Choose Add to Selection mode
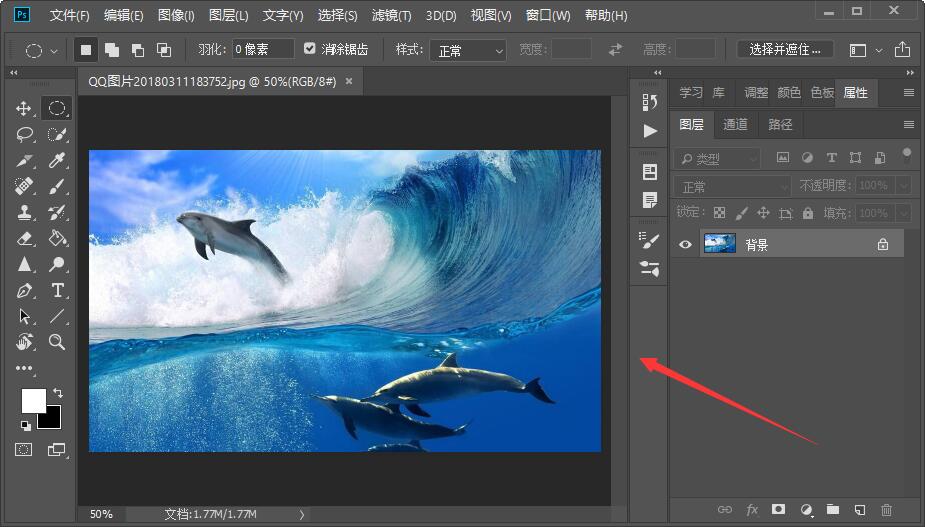Screen dimensions: 925x527 (112, 50)
